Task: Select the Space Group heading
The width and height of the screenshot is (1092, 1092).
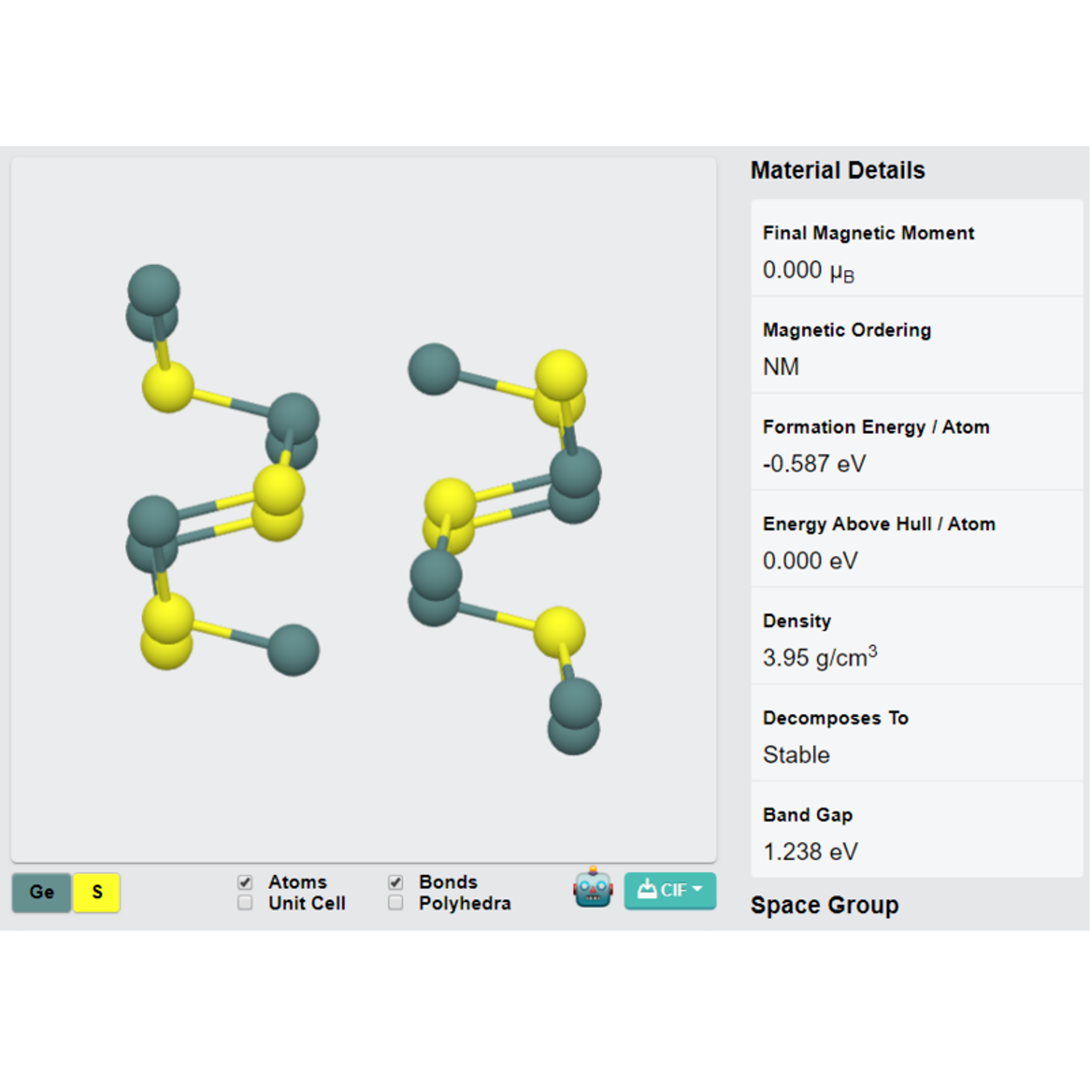Action: (x=824, y=905)
